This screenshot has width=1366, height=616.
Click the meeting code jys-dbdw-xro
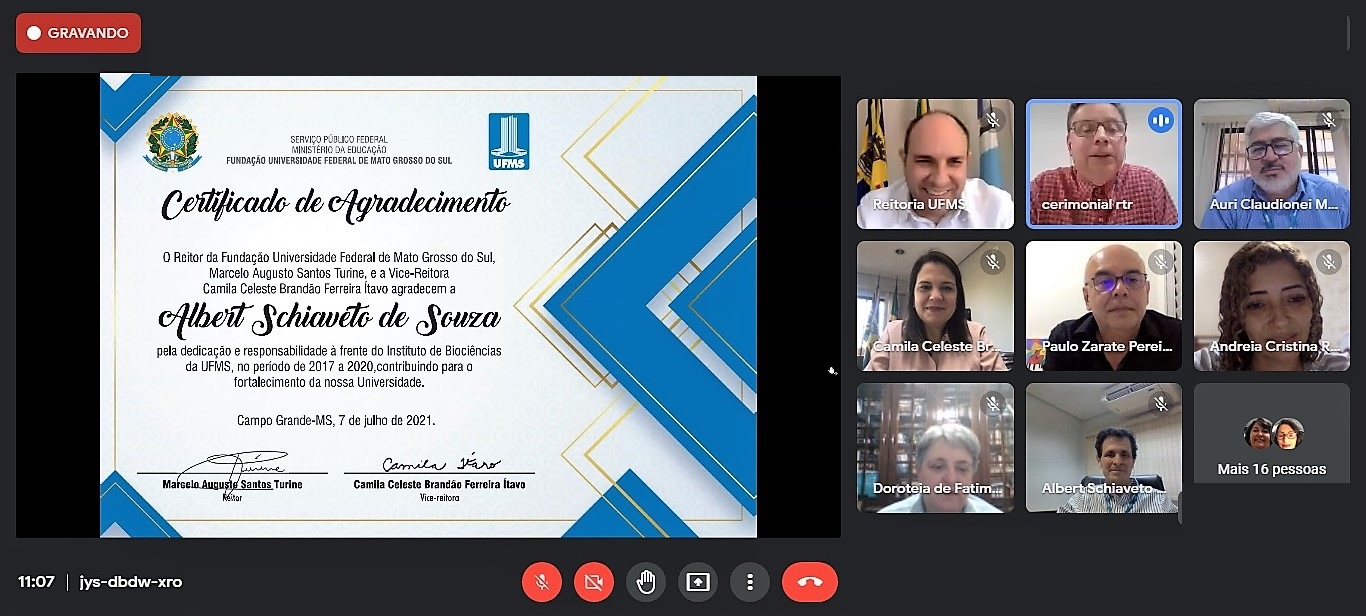point(131,582)
